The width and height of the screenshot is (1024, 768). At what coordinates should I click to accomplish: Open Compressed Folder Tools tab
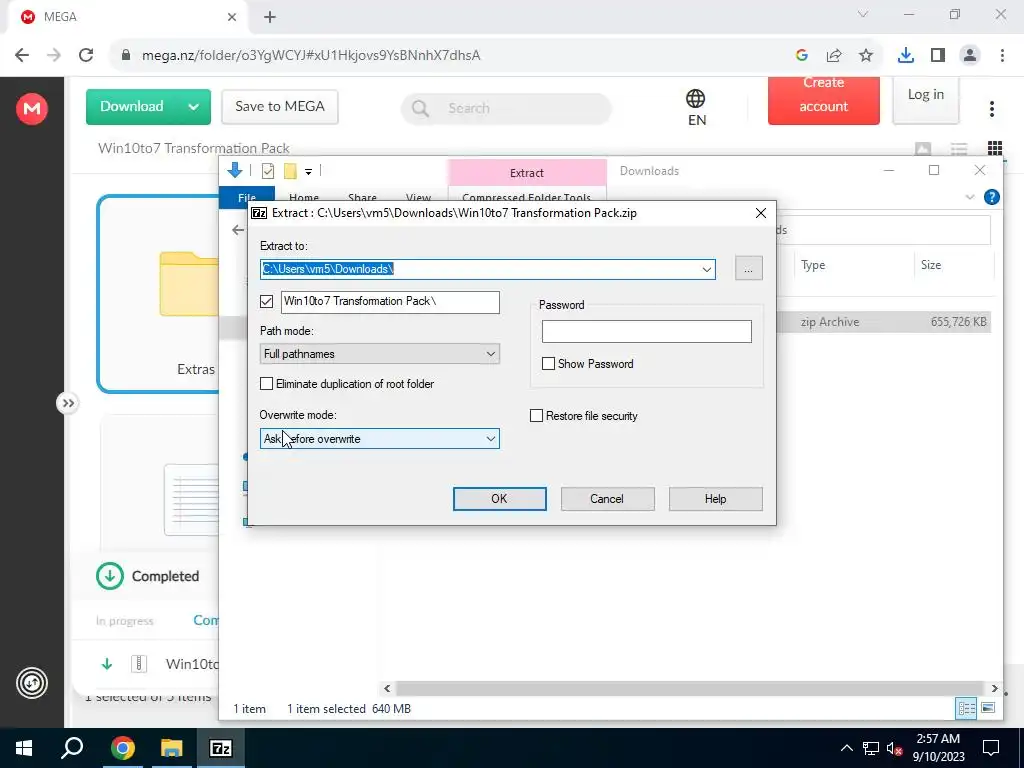click(526, 197)
